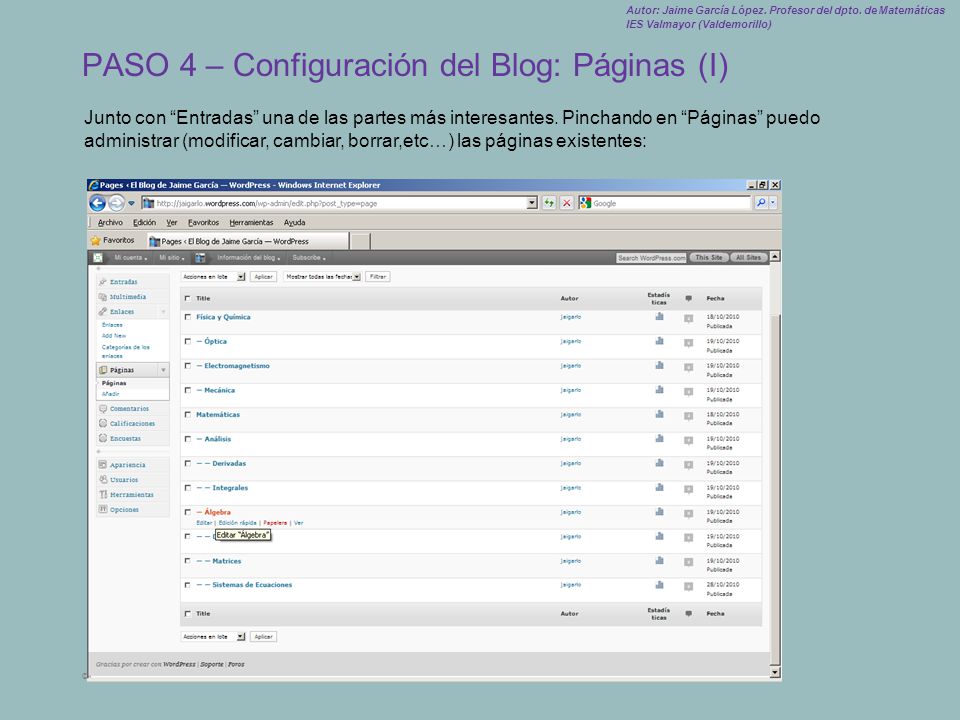The width and height of the screenshot is (960, 720).
Task: Click comment bubble for Física y Química
Action: [x=689, y=318]
